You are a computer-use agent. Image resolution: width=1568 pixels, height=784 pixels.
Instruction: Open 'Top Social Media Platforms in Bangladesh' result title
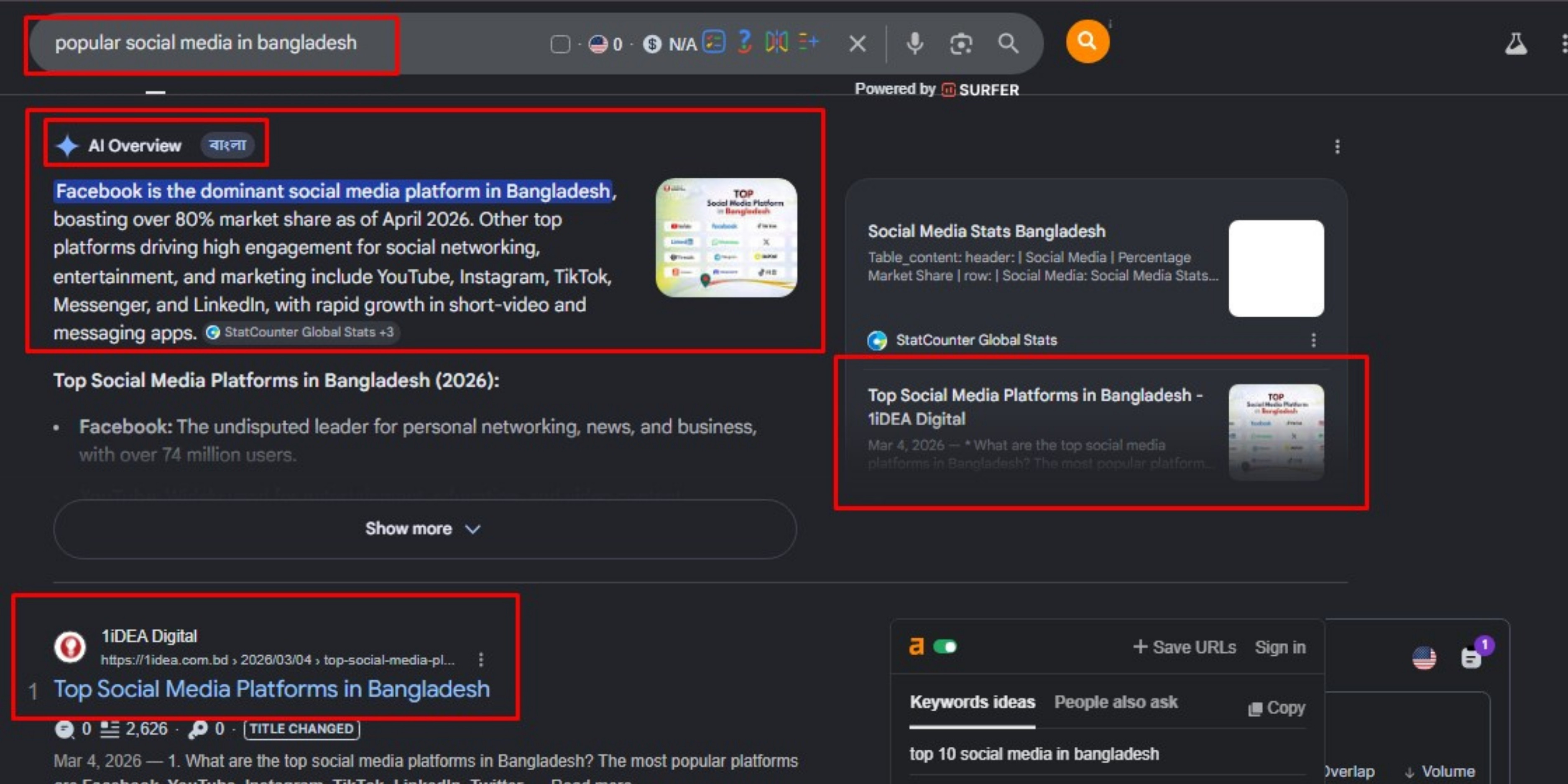coord(271,689)
